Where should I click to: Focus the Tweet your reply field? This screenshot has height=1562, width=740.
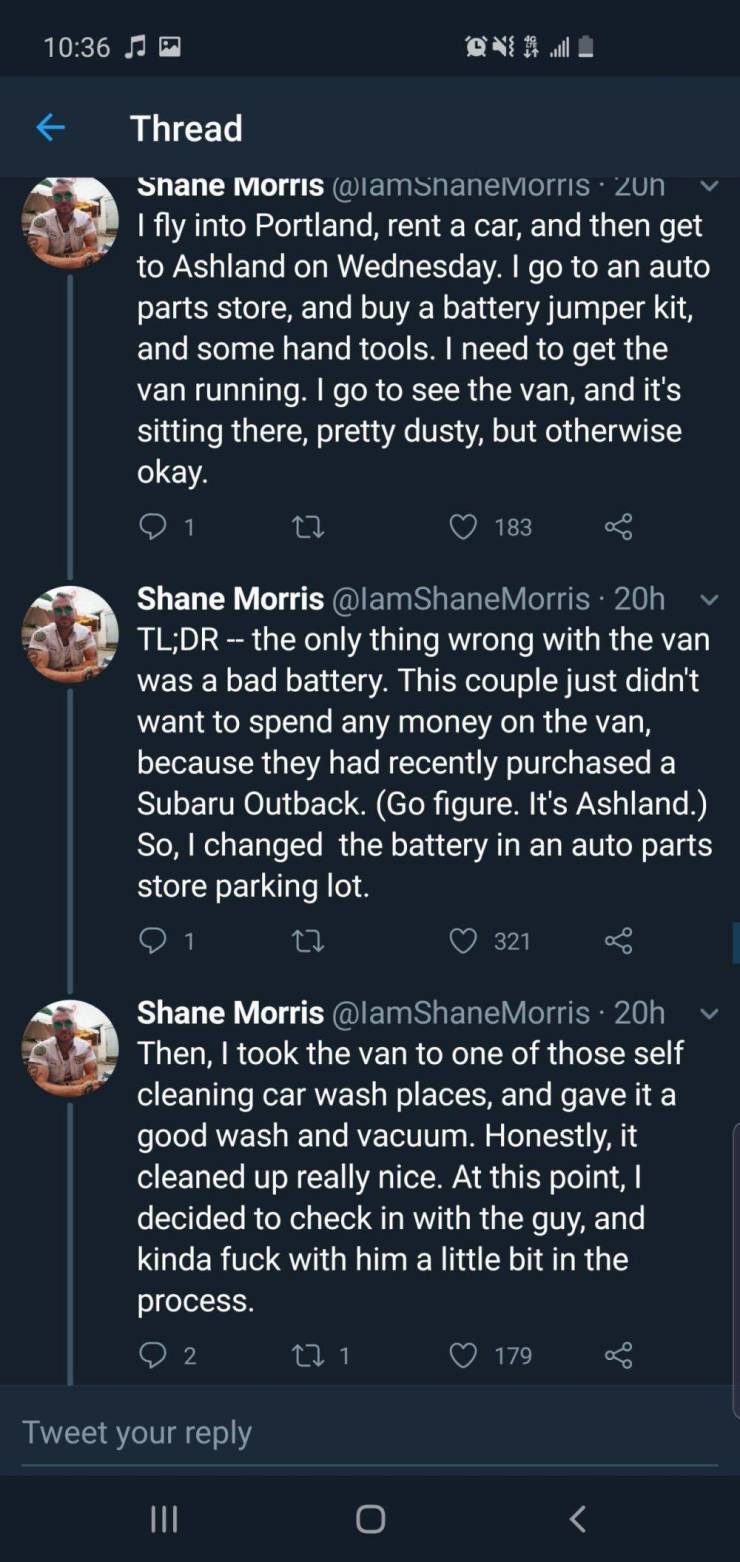click(x=370, y=1432)
